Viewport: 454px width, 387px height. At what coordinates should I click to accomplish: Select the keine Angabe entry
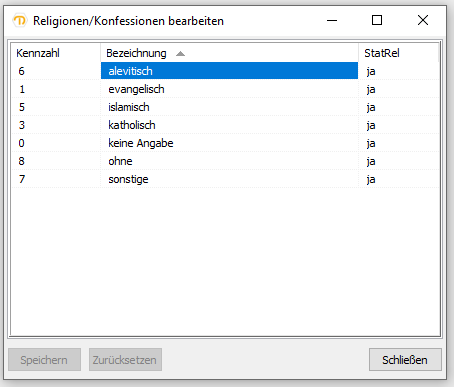coord(141,143)
